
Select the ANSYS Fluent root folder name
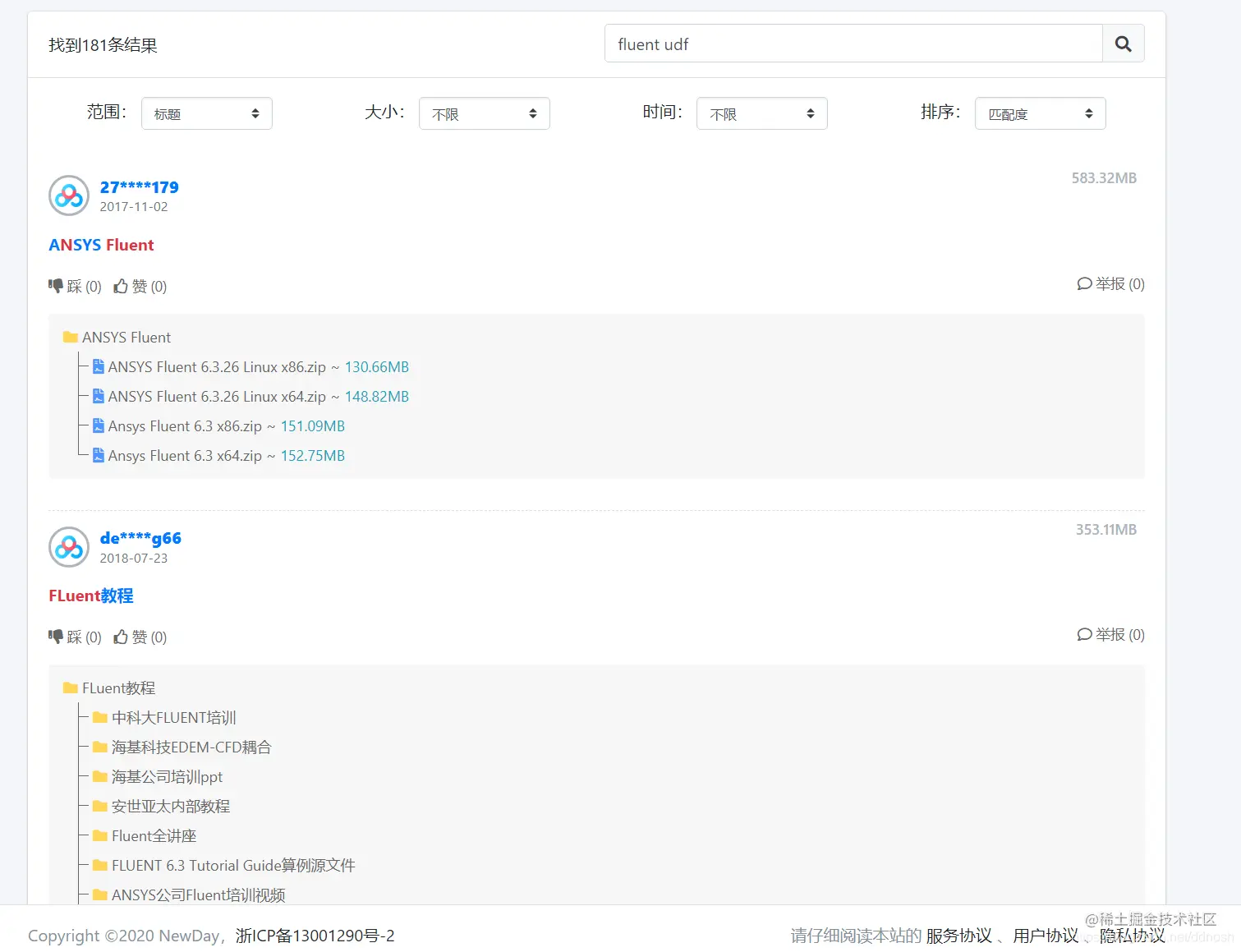coord(126,337)
